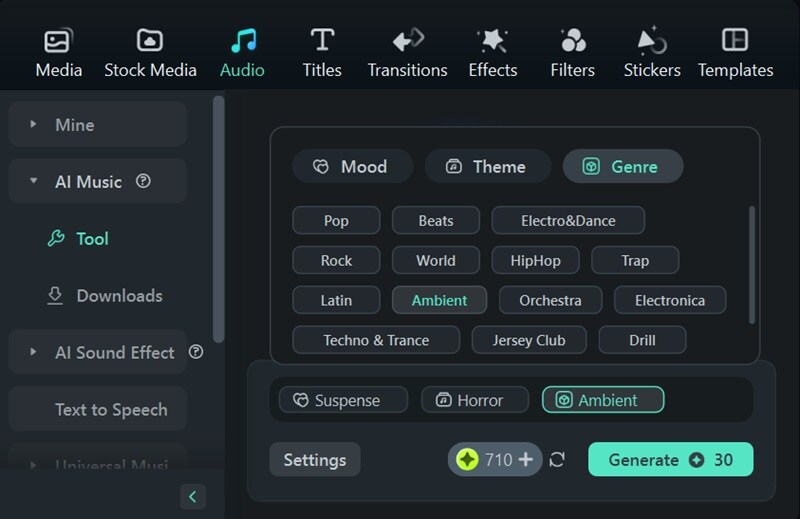Choose the Latin genre
The image size is (800, 519).
pyautogui.click(x=336, y=300)
